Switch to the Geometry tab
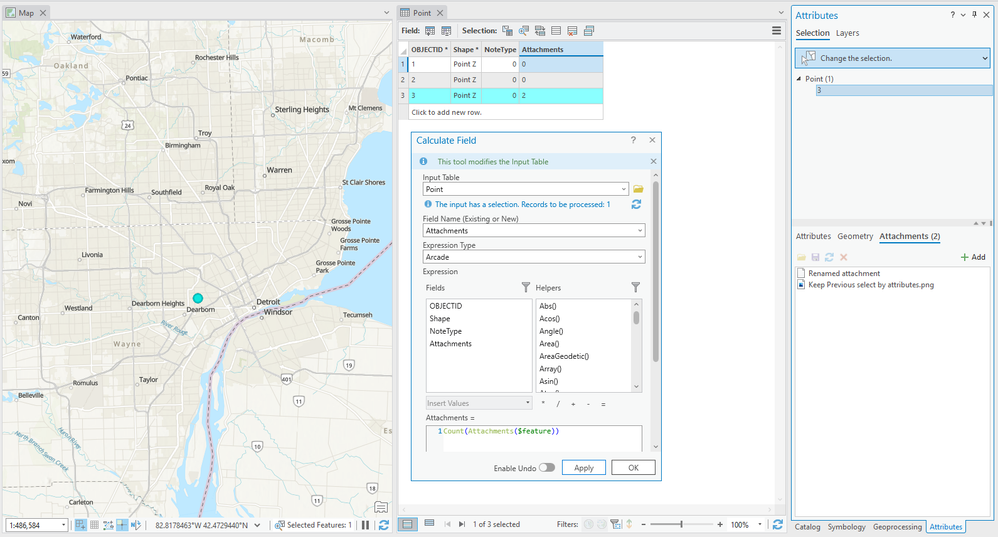Viewport: 998px width, 537px height. click(x=855, y=236)
